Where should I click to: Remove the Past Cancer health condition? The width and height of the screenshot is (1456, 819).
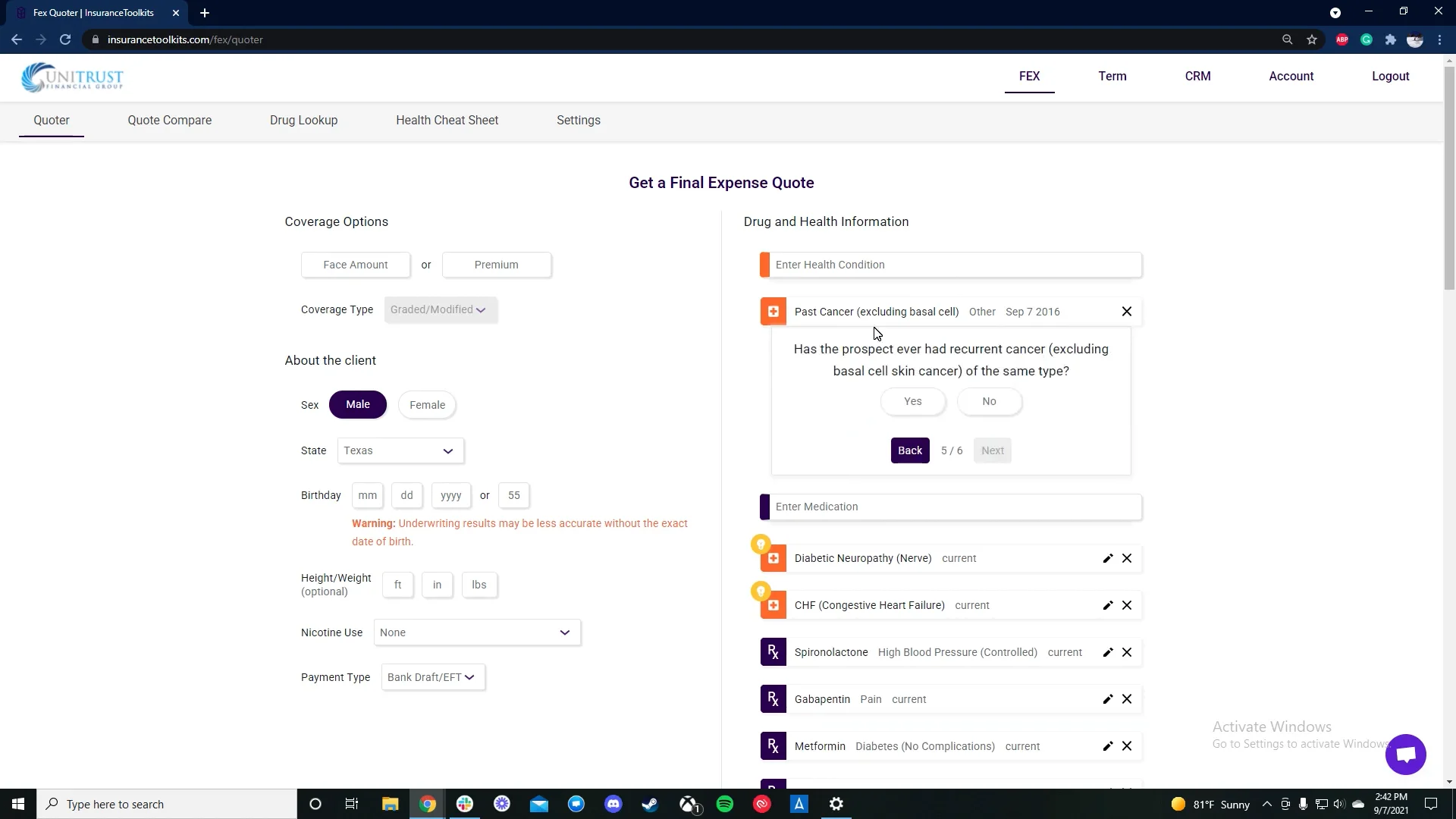tap(1127, 311)
